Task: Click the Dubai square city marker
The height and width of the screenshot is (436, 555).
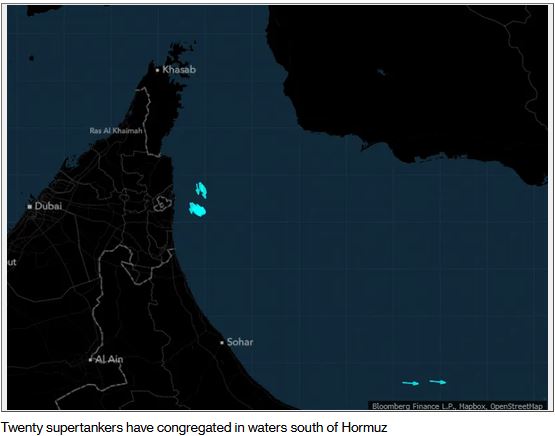Action: [30, 206]
